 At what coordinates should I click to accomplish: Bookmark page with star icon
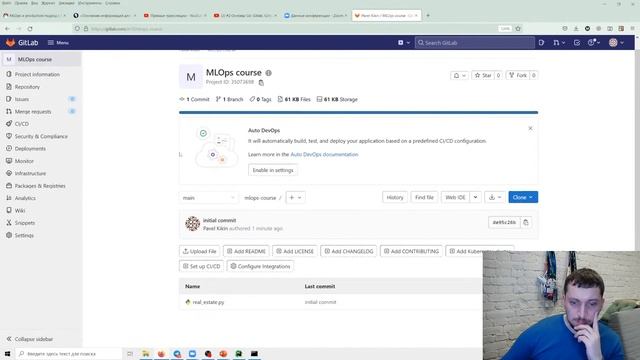[518, 29]
